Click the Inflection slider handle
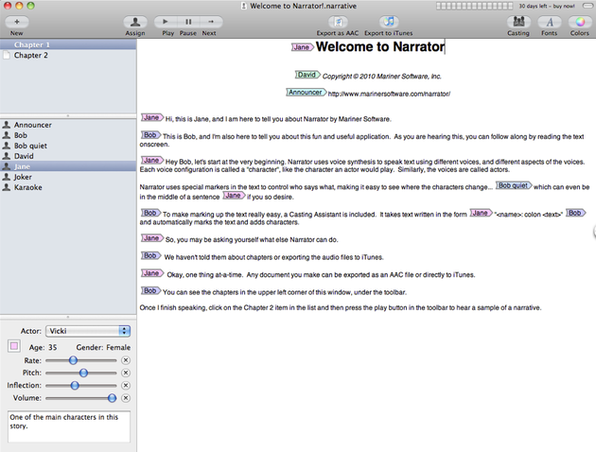 pos(75,385)
